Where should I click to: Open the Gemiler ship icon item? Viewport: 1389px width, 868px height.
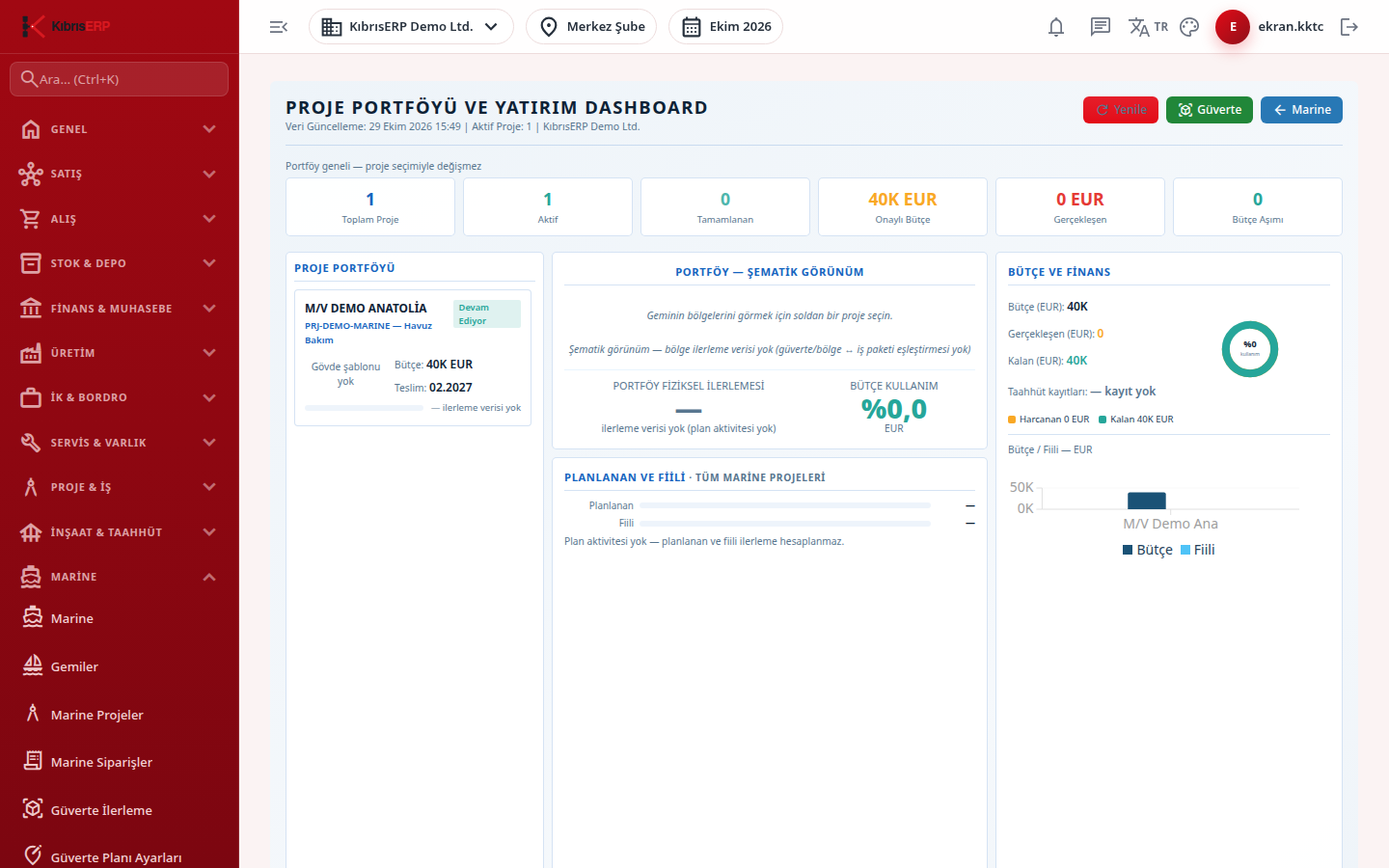(x=120, y=666)
